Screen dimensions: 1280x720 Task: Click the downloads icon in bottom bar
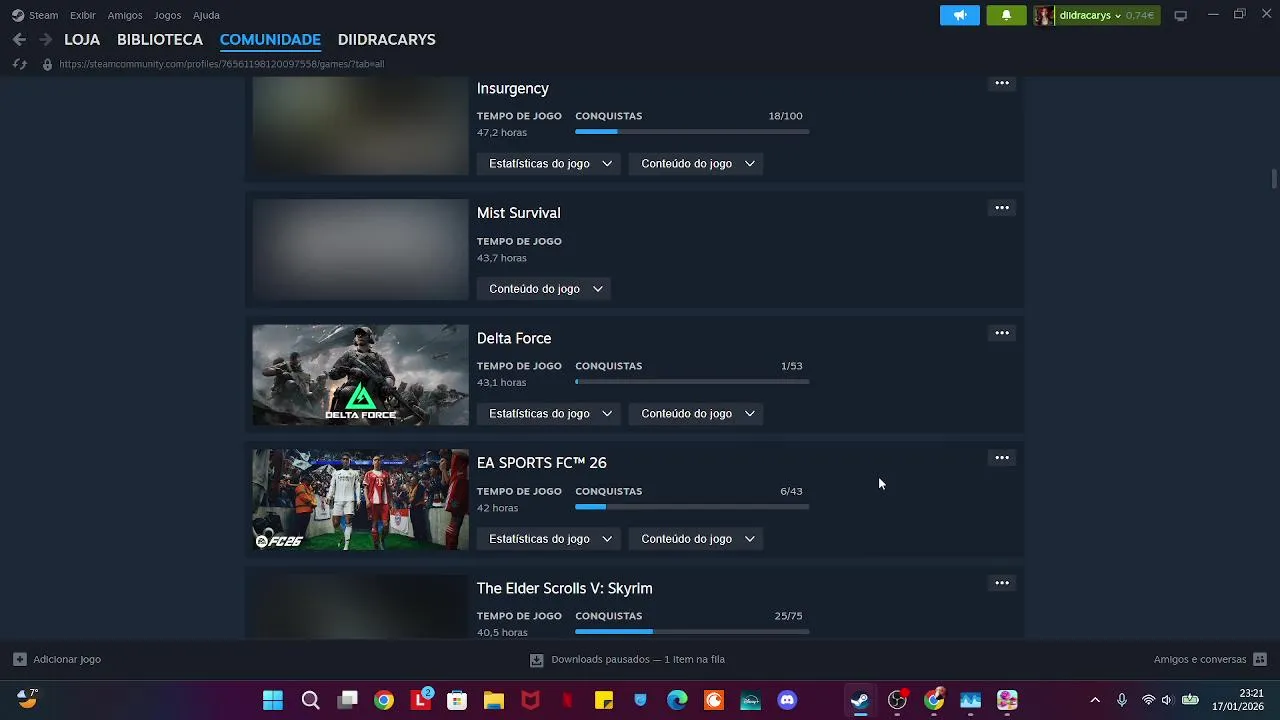click(536, 660)
